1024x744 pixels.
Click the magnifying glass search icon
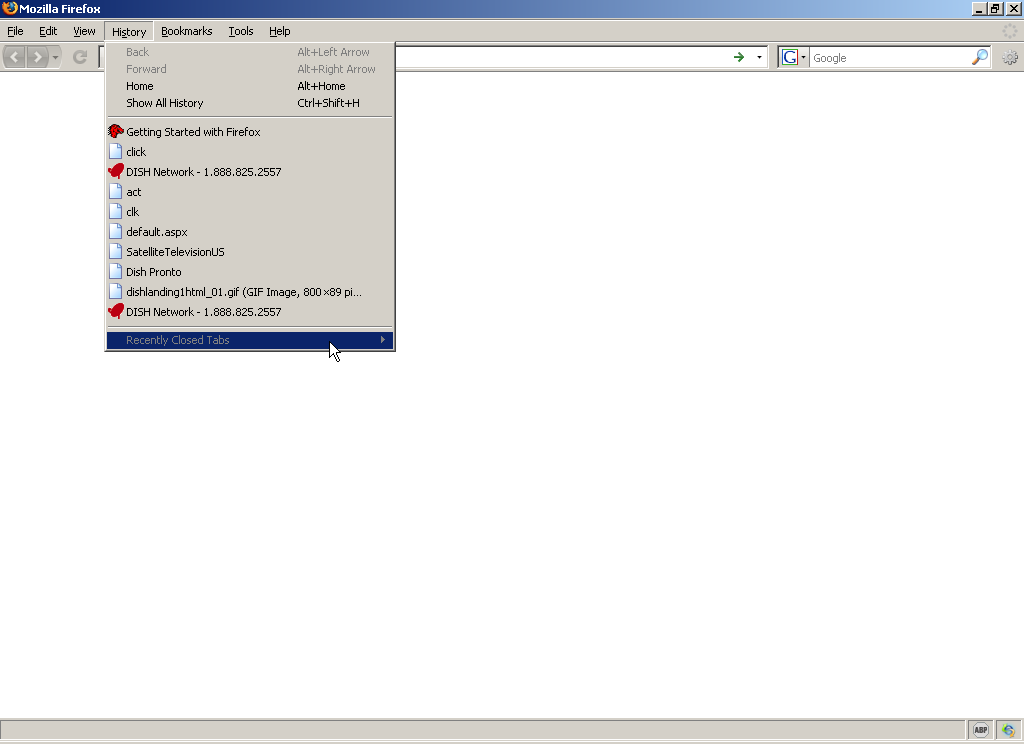pyautogui.click(x=980, y=57)
